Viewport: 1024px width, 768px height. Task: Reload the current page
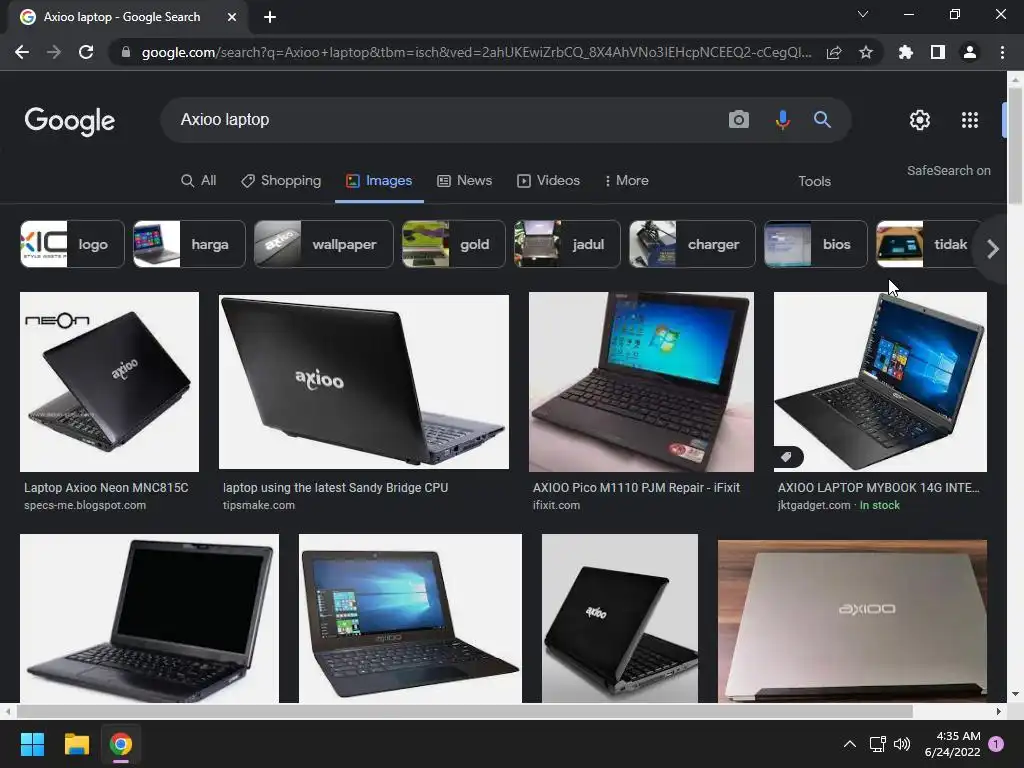(86, 52)
